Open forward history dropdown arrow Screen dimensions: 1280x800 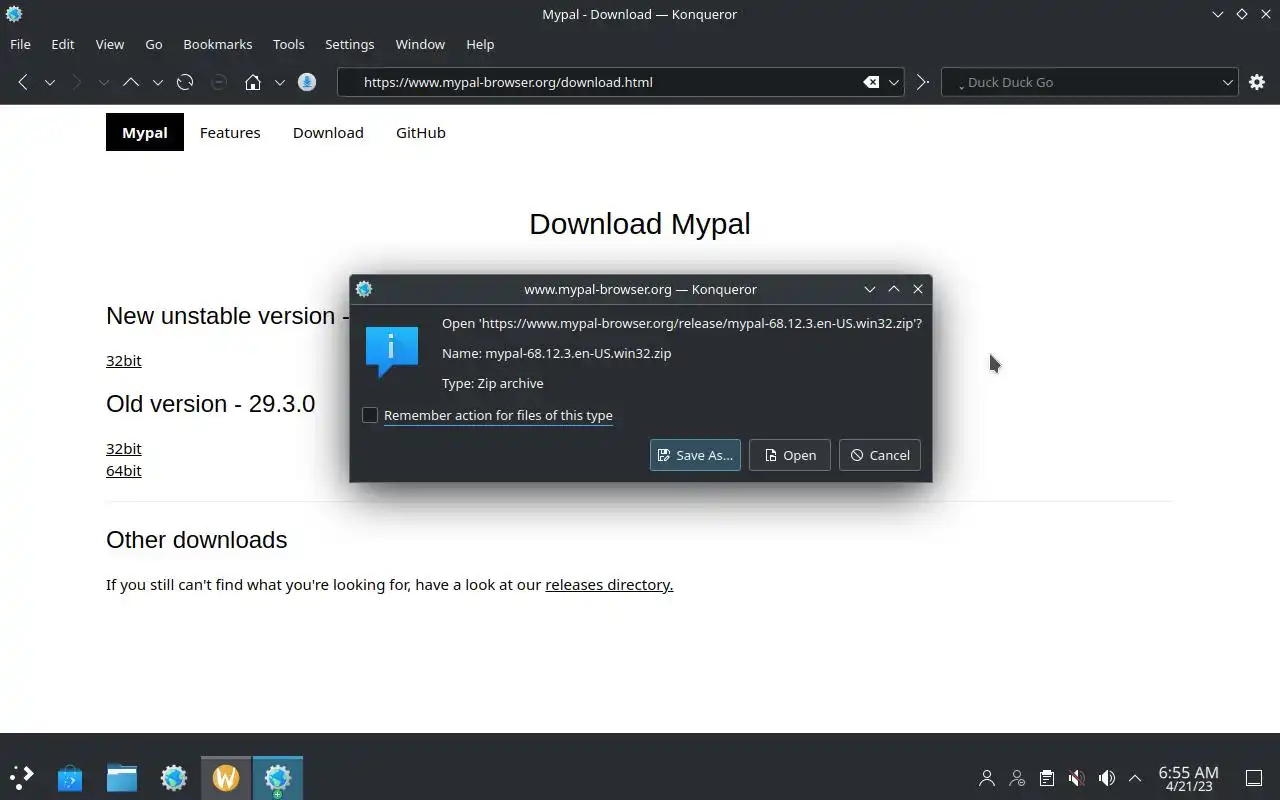(x=104, y=82)
